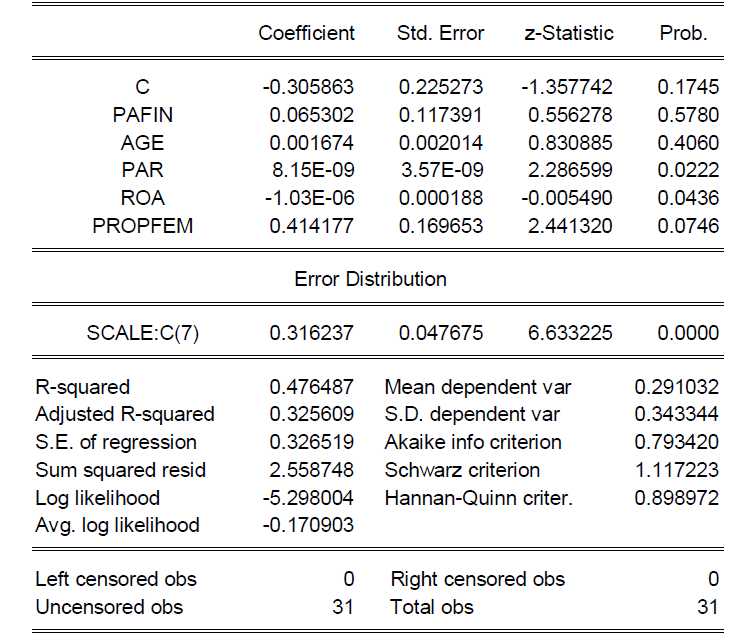Click the Prob. column header
The image size is (736, 637).
(x=683, y=33)
